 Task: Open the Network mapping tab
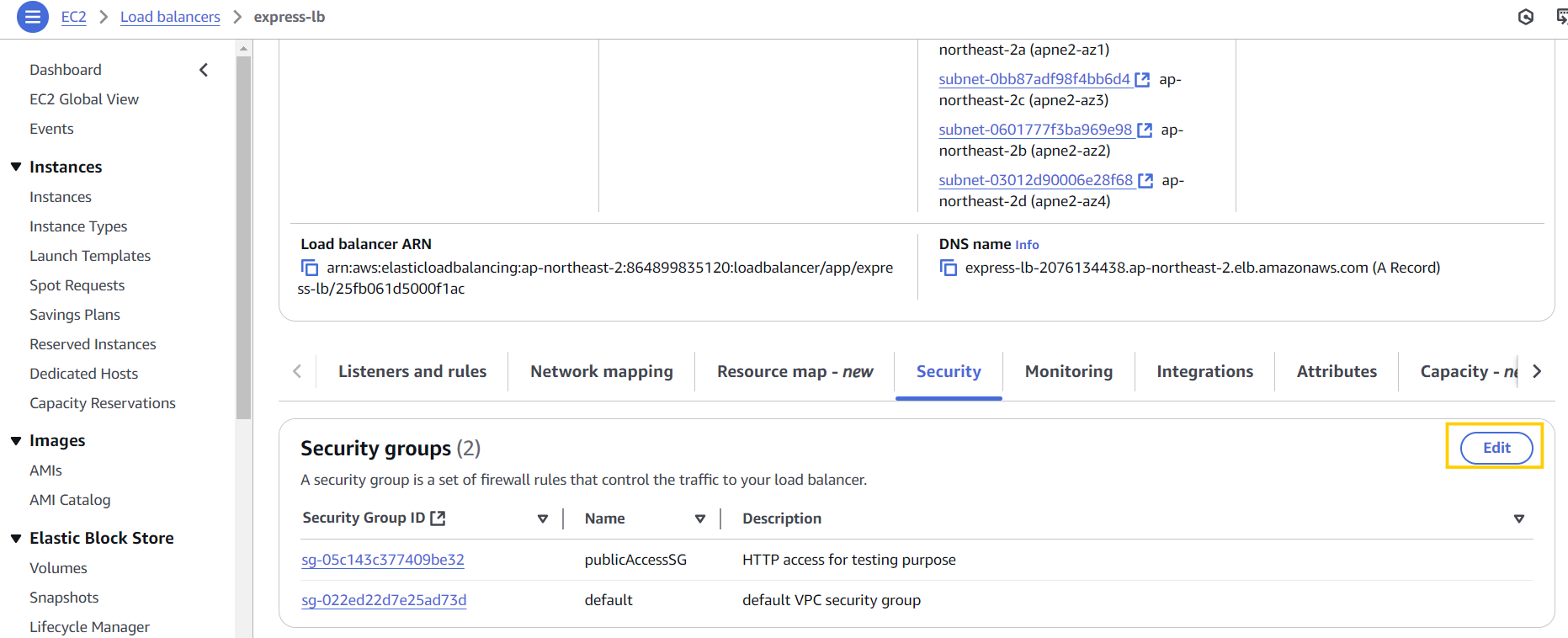(x=601, y=371)
